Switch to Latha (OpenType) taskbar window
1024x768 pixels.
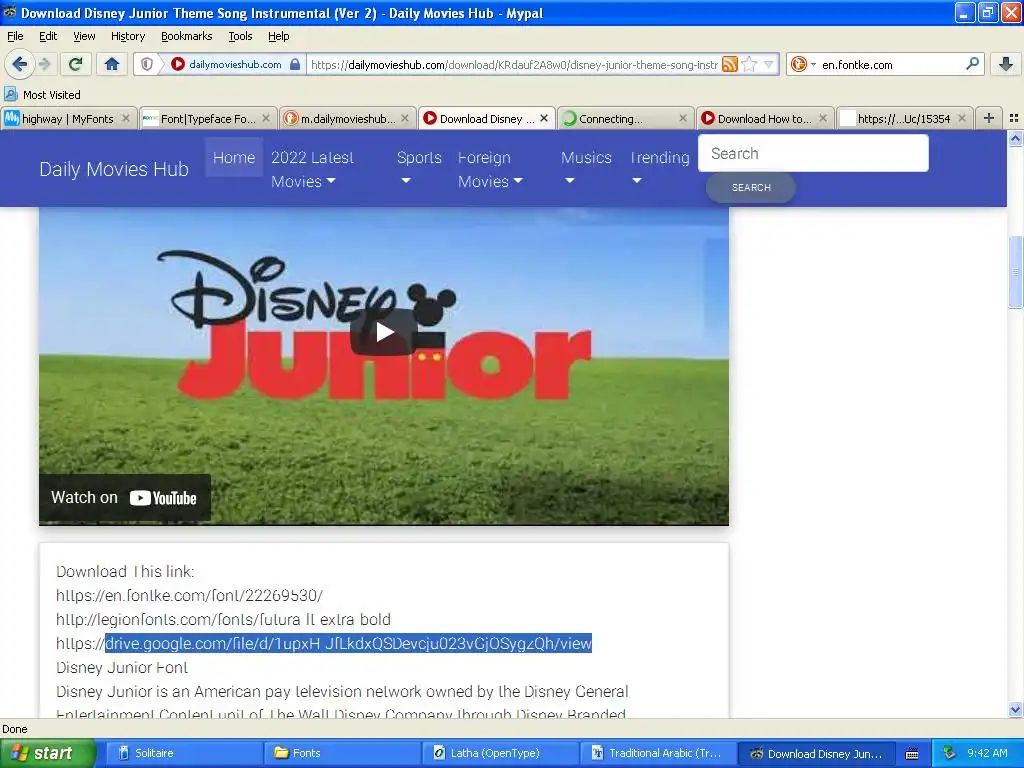pyautogui.click(x=500, y=753)
